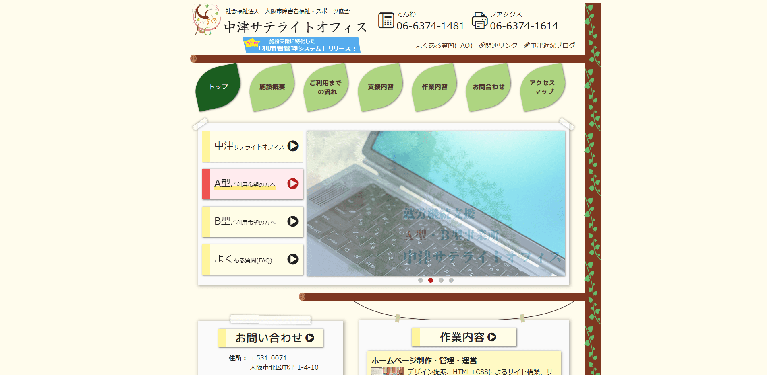Click the fax printer icon beside 06-6374-1614
Image resolution: width=767 pixels, height=375 pixels.
tap(480, 20)
